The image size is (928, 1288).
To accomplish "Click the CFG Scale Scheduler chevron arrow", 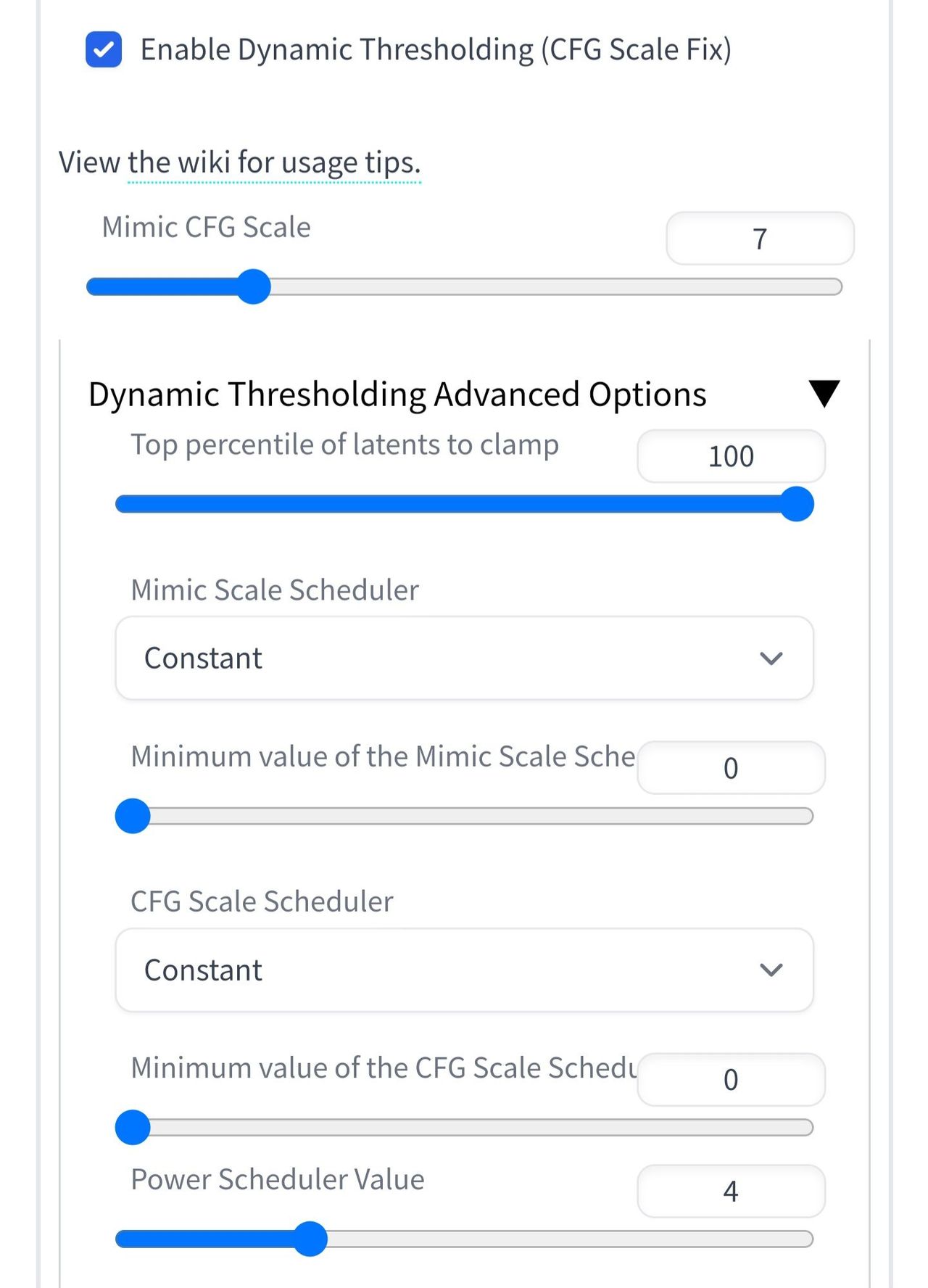I will pos(771,970).
